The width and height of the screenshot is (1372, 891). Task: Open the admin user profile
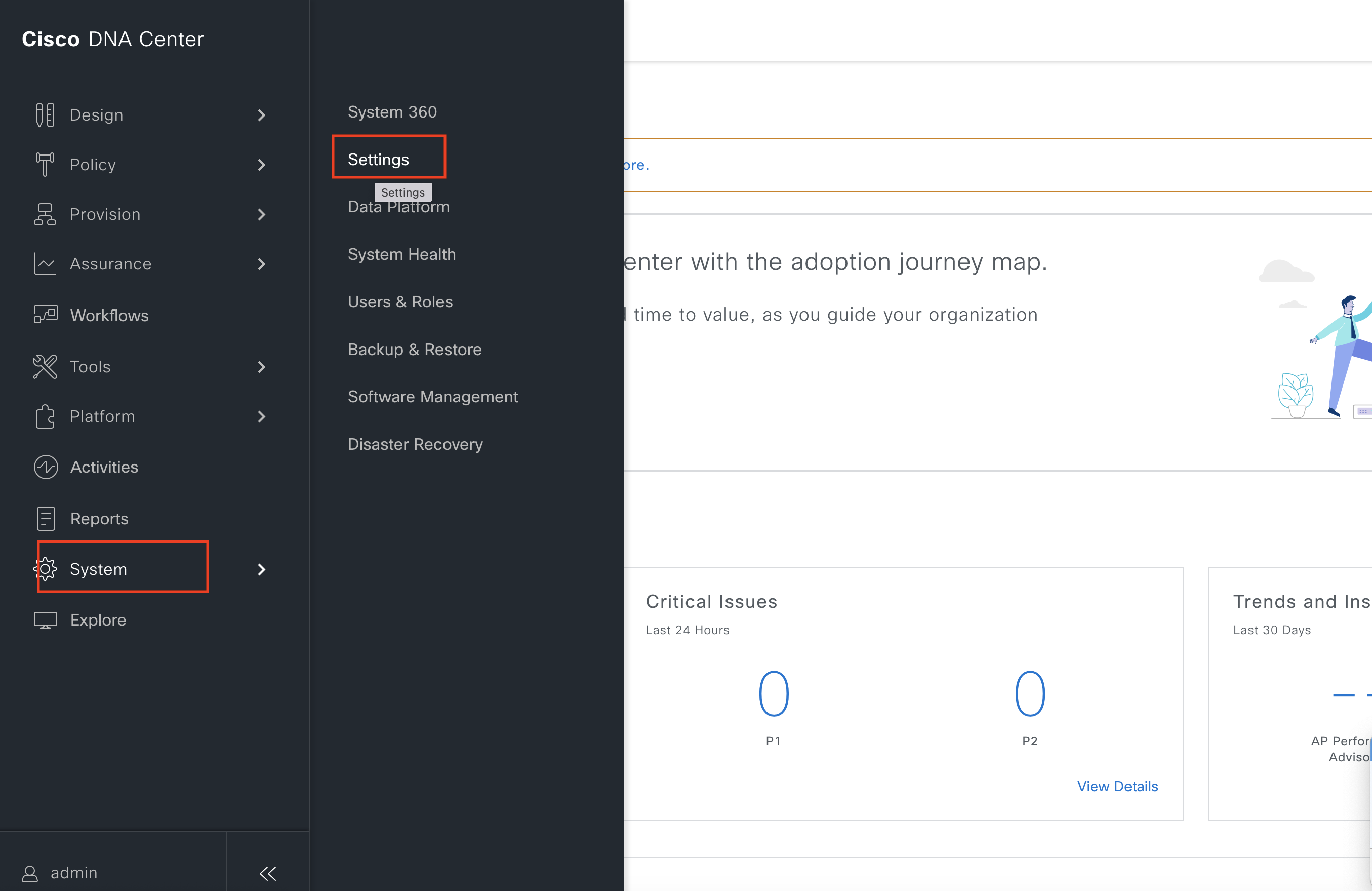(61, 873)
